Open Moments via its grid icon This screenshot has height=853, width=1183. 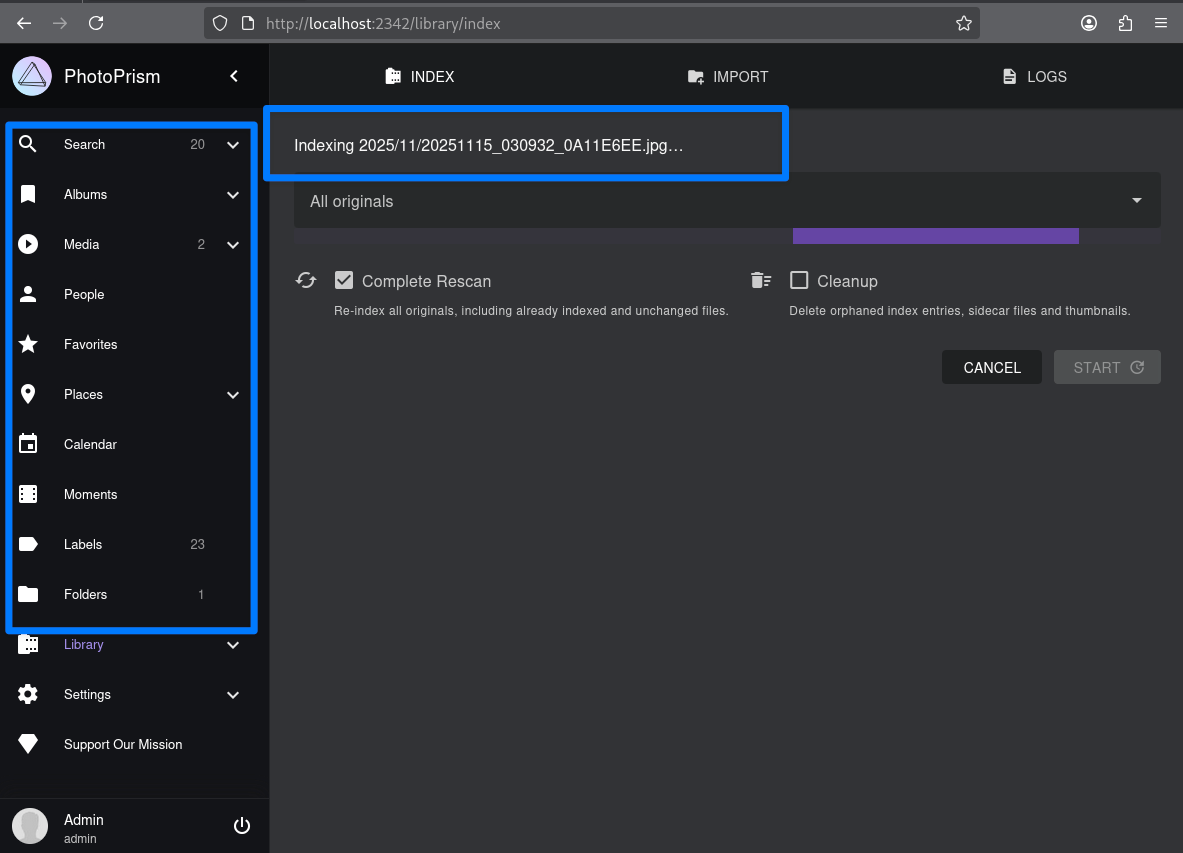click(x=28, y=494)
